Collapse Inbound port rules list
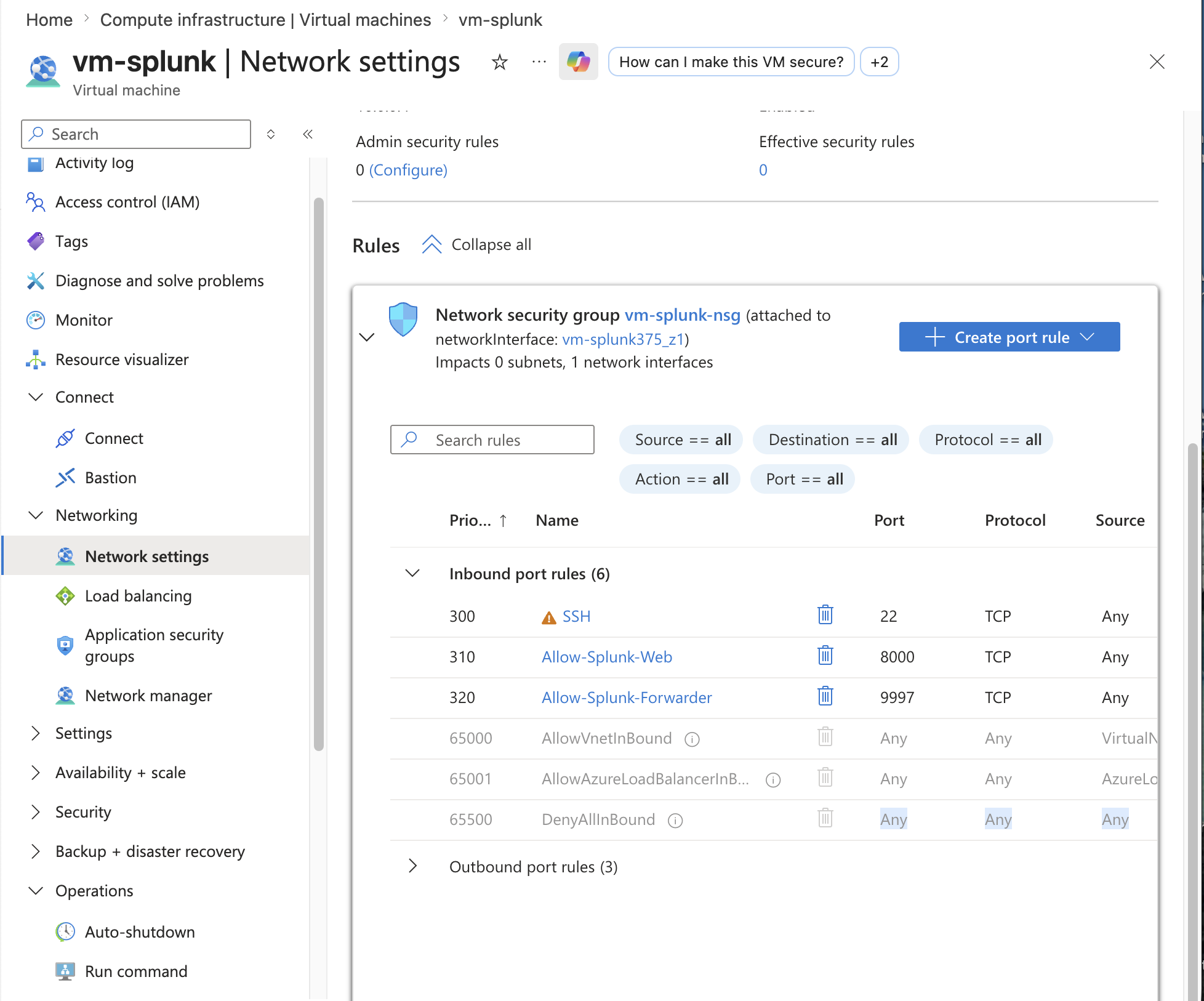This screenshot has width=1204, height=1001. pos(412,574)
